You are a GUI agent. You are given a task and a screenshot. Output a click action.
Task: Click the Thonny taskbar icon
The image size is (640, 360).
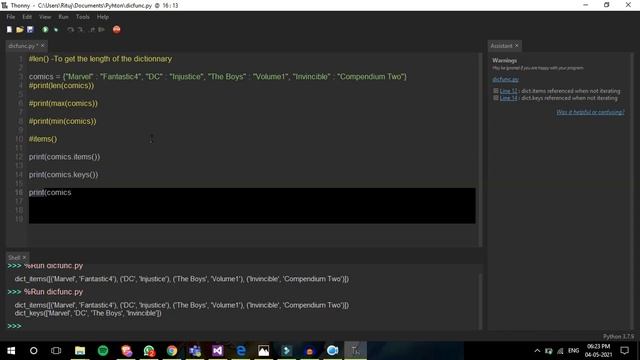pyautogui.click(x=356, y=351)
